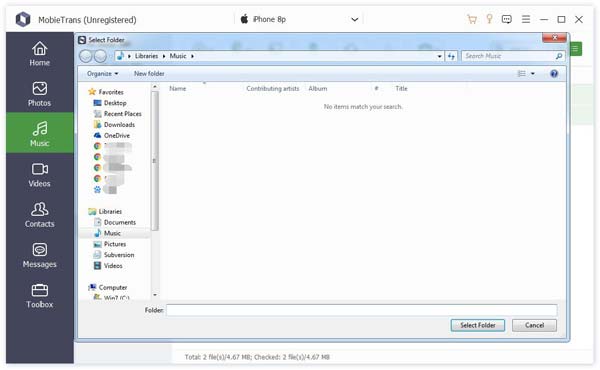Change the view with the views icon
The image size is (600, 370).
(522, 73)
